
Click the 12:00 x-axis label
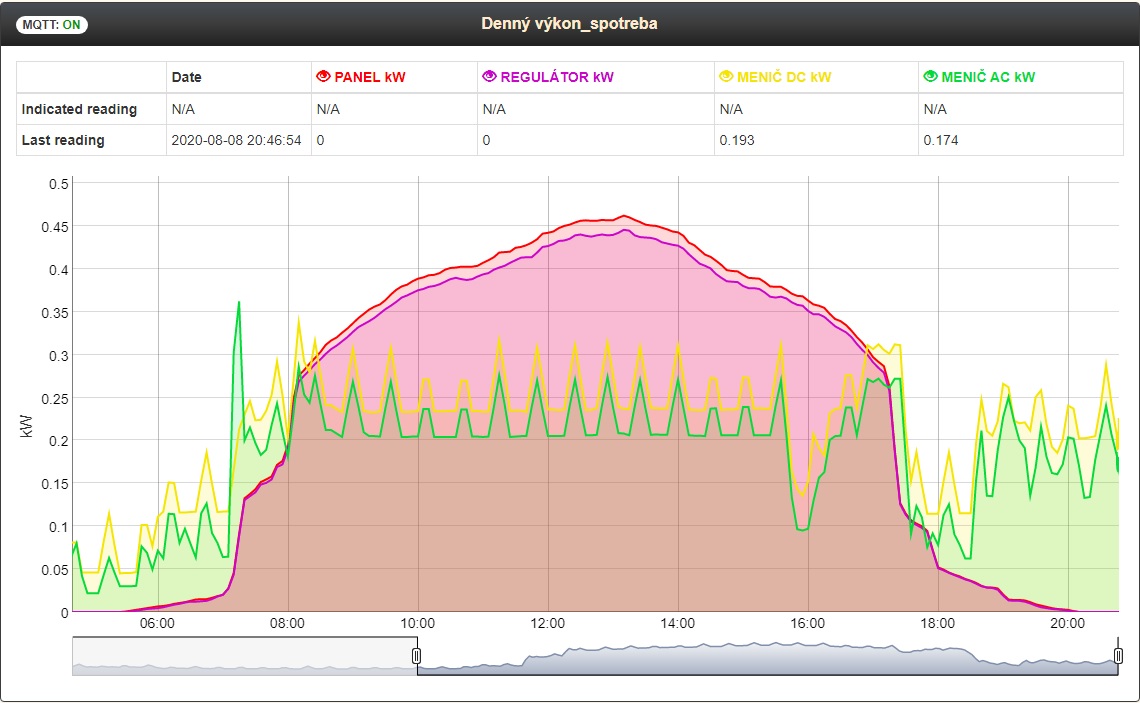(x=547, y=624)
